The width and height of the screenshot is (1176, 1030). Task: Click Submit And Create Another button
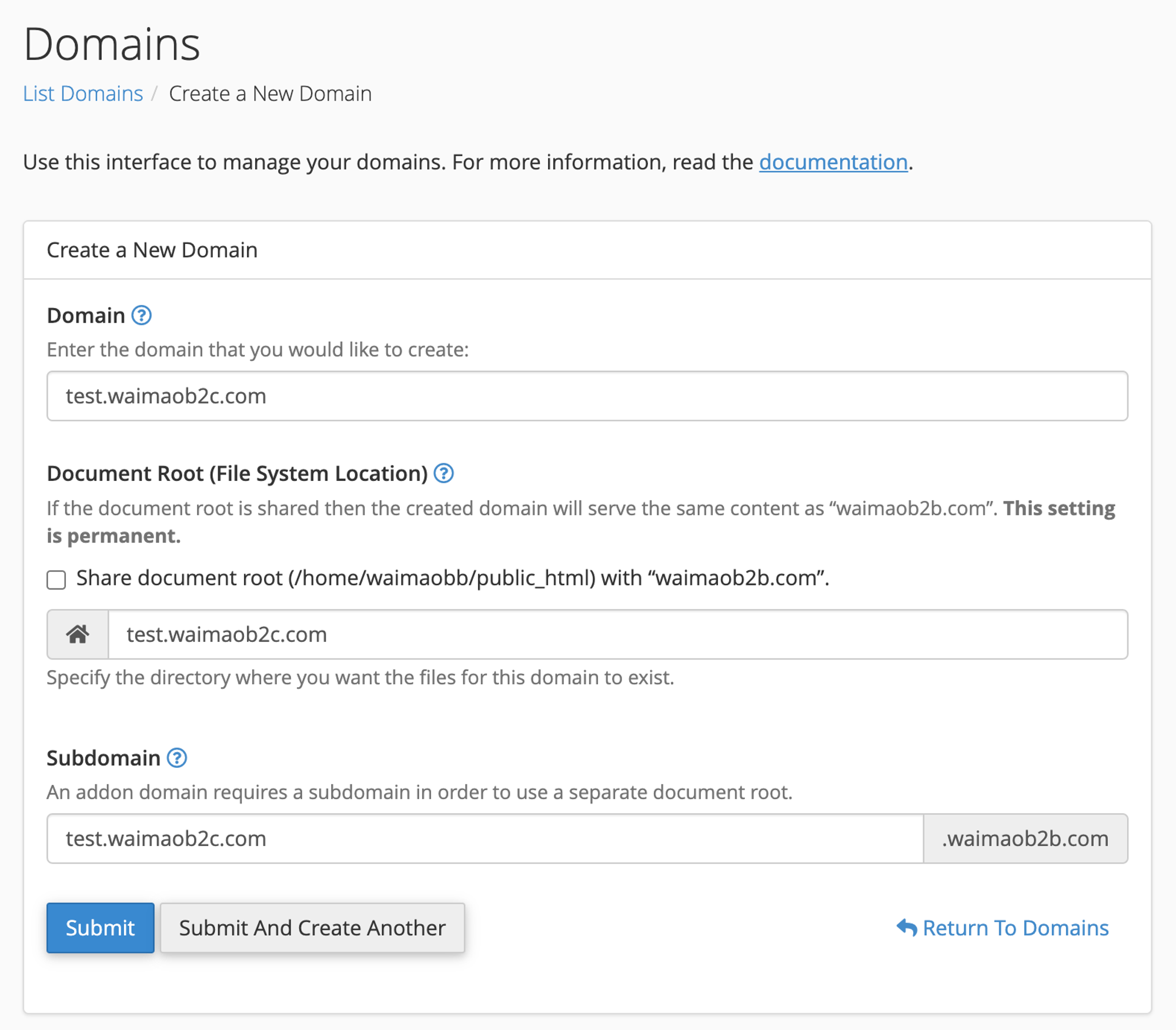pos(312,928)
